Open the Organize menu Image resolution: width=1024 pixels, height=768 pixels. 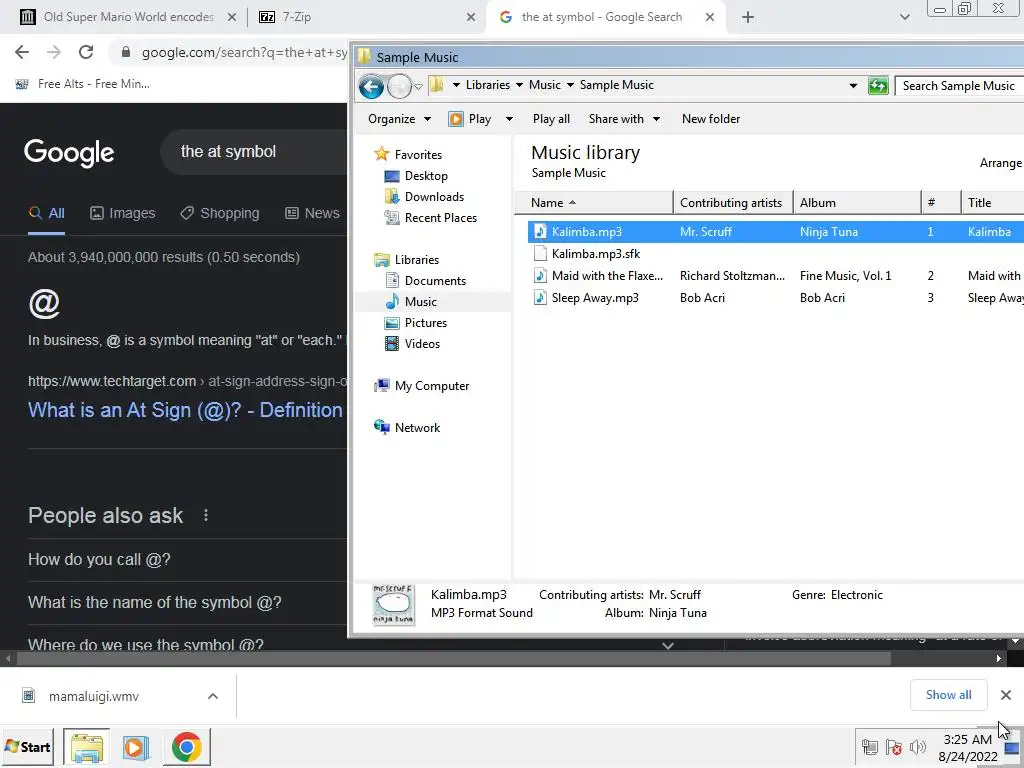(x=399, y=119)
